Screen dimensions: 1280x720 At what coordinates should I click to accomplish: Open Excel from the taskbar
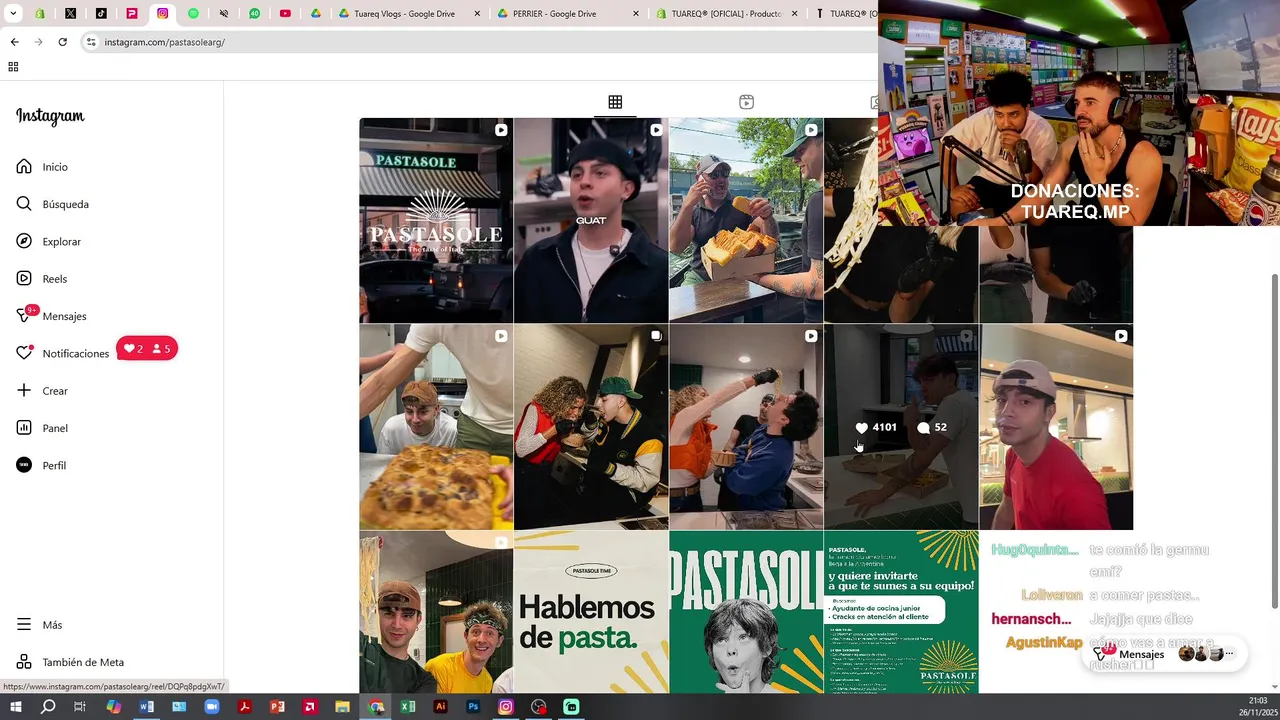[408, 707]
